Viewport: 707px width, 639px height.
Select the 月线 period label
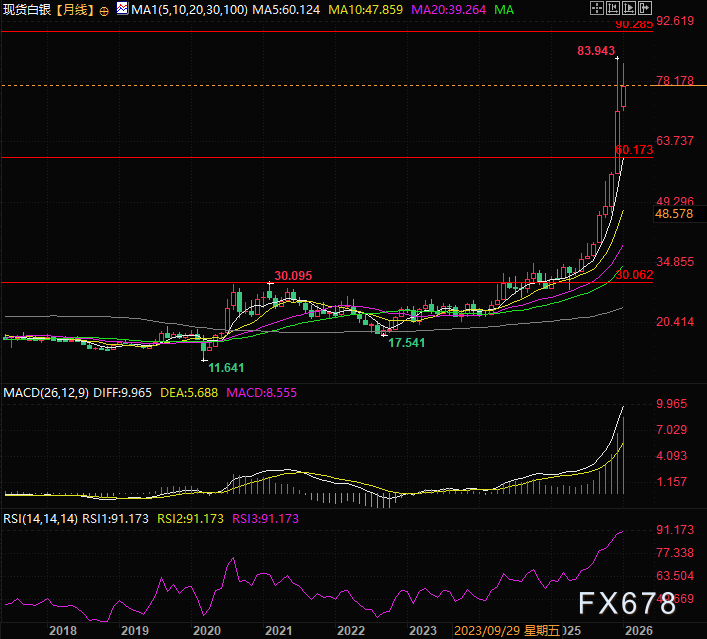(76, 10)
